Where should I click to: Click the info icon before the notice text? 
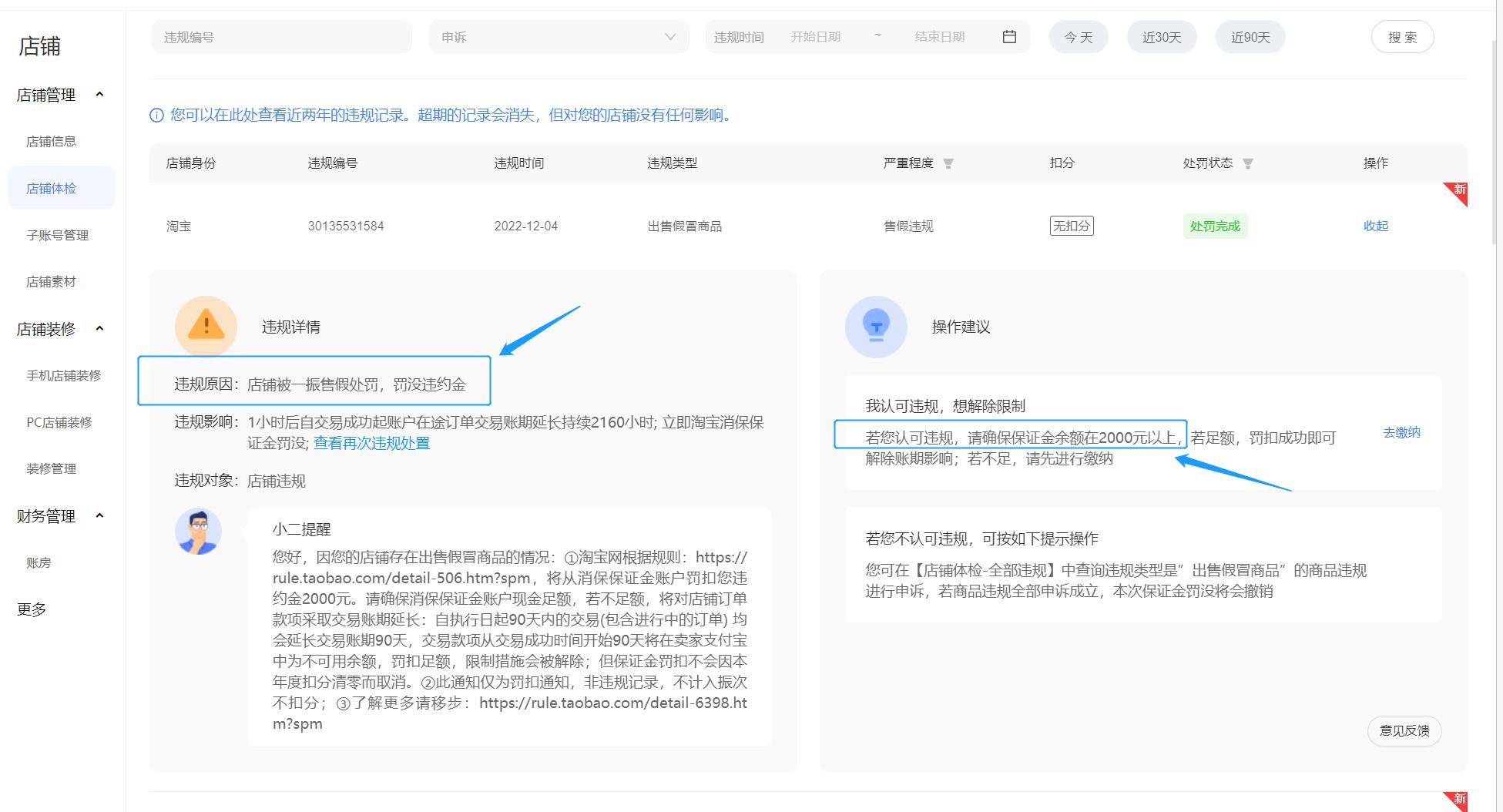(156, 115)
